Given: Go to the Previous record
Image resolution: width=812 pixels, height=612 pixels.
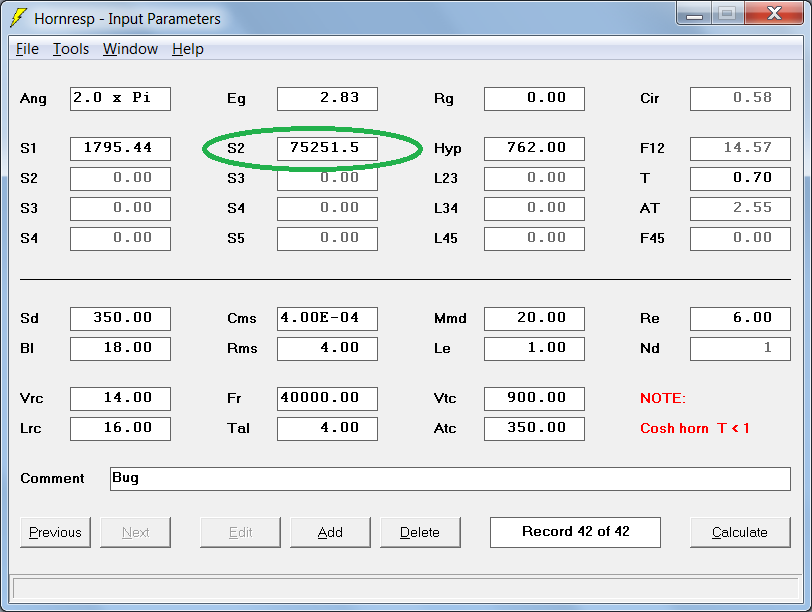Looking at the screenshot, I should coord(55,532).
